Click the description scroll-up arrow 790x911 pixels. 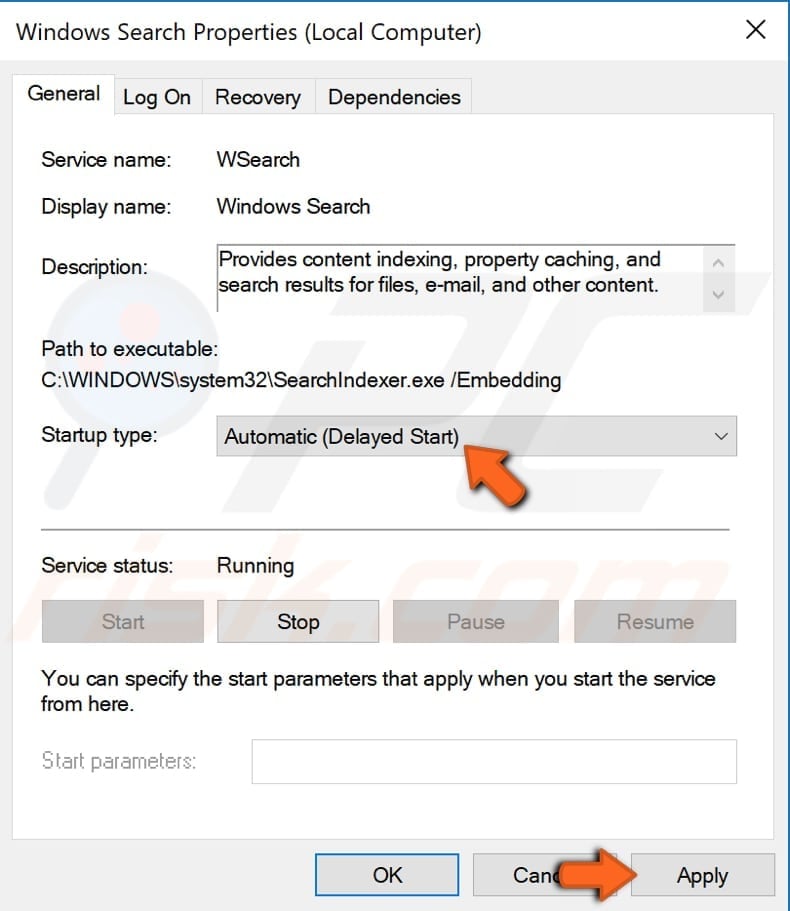pyautogui.click(x=719, y=261)
